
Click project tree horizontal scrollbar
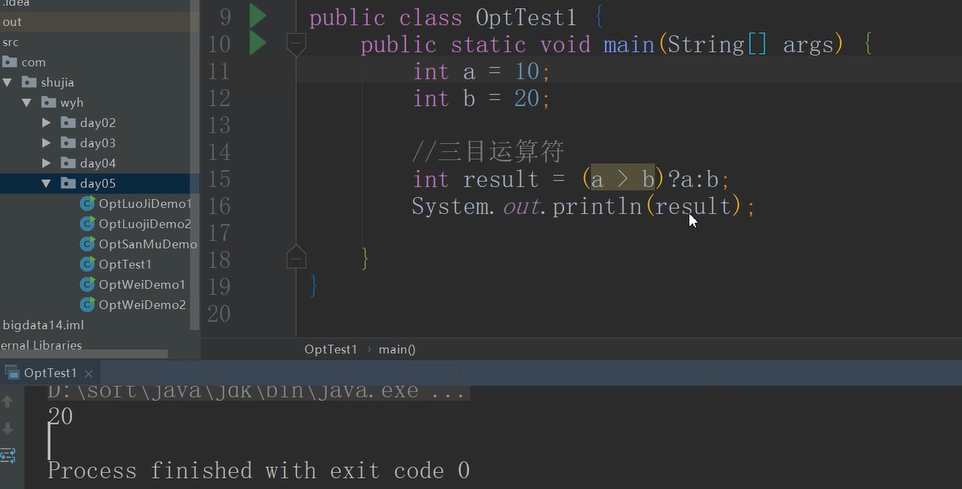point(83,354)
